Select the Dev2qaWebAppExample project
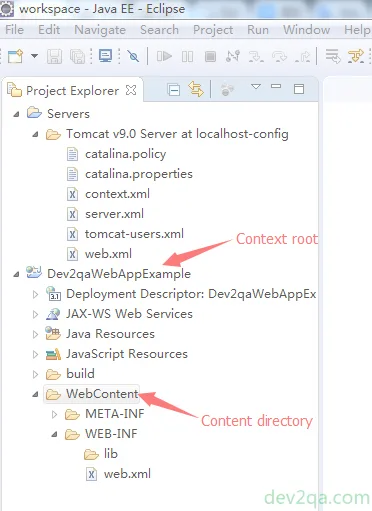372x511 pixels. click(x=119, y=274)
